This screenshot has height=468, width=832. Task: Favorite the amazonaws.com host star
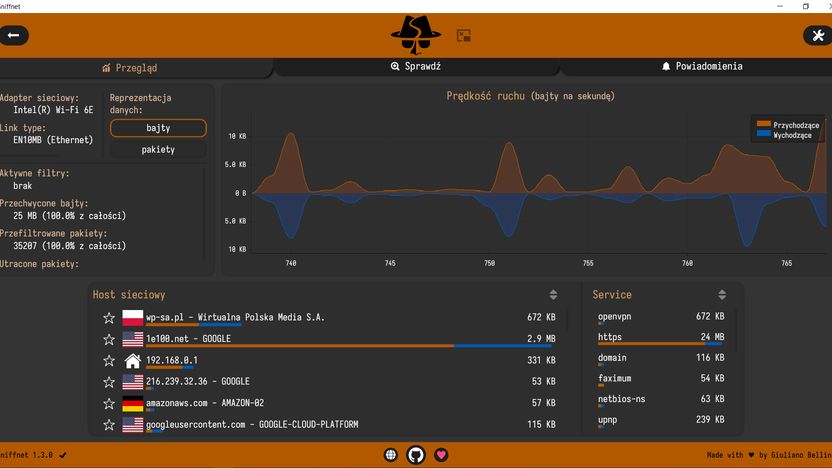click(x=109, y=404)
